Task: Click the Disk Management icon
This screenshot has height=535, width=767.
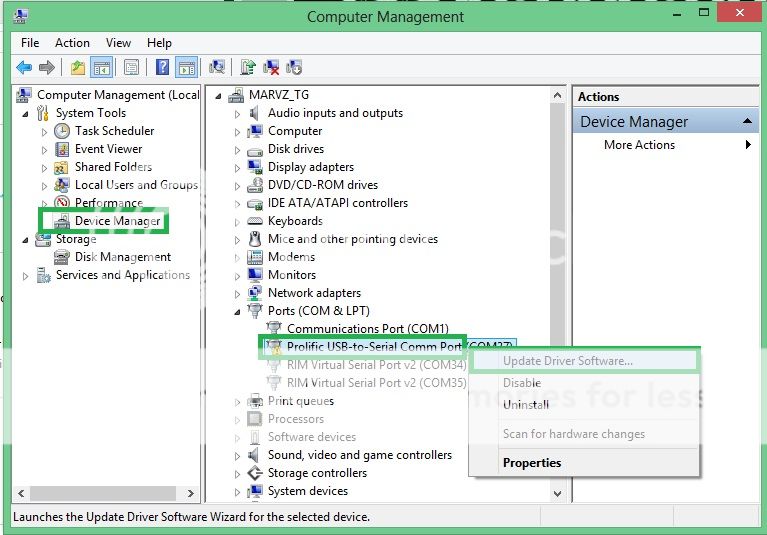Action: point(62,257)
